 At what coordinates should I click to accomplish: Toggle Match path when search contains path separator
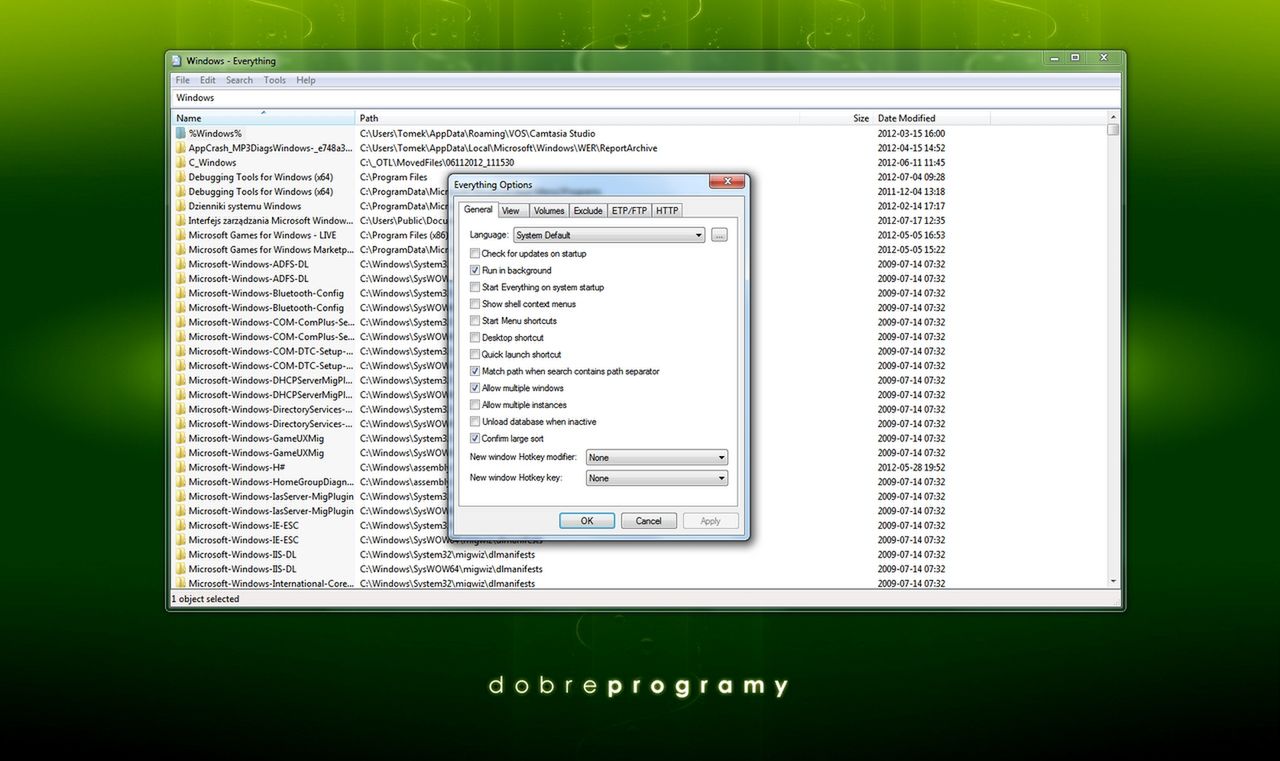(x=475, y=371)
